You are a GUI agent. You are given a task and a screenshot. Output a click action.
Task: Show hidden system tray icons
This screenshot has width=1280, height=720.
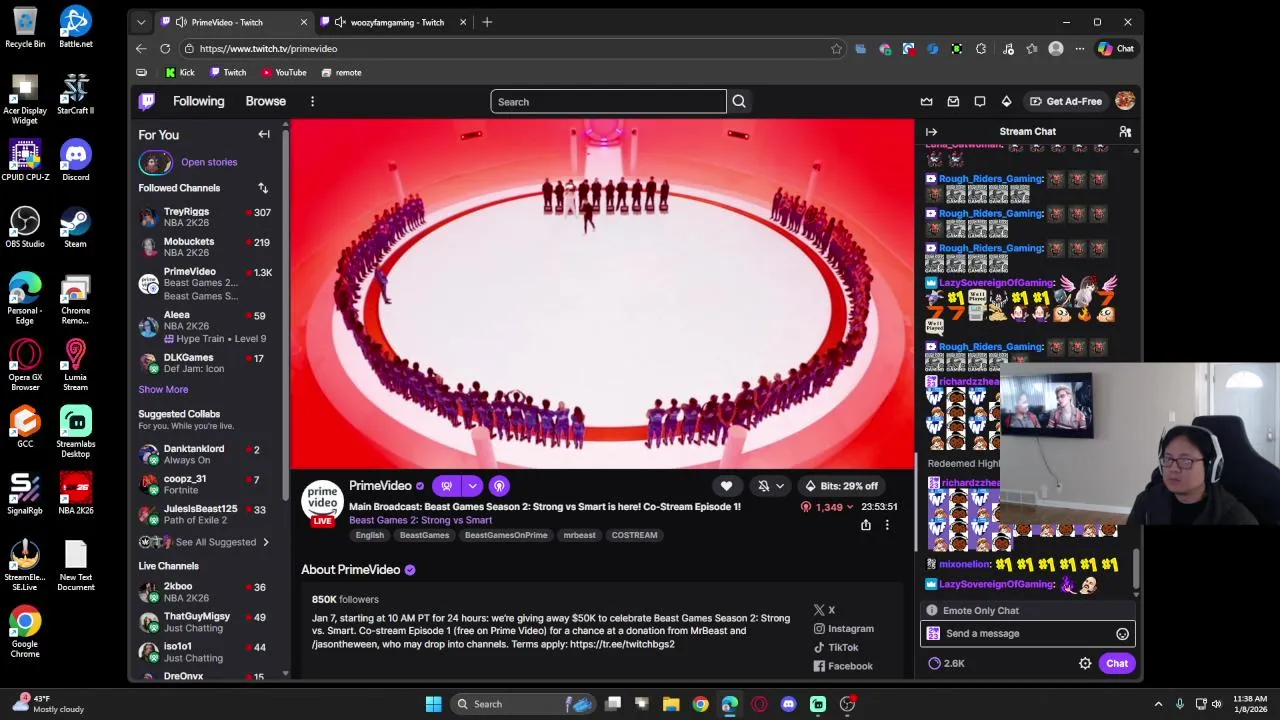1158,704
